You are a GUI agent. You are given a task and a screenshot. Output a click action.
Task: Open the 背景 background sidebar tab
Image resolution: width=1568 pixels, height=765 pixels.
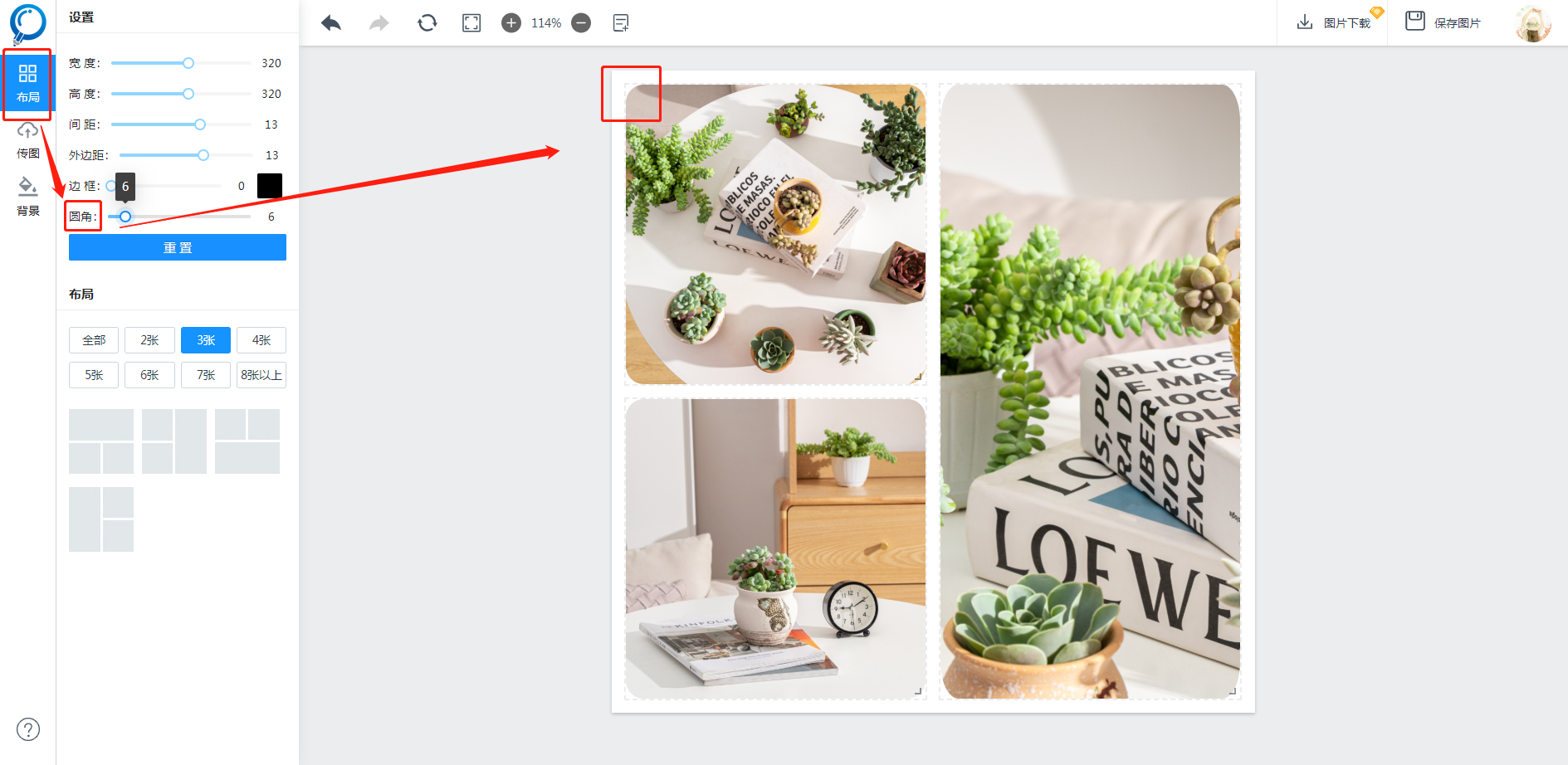(27, 197)
